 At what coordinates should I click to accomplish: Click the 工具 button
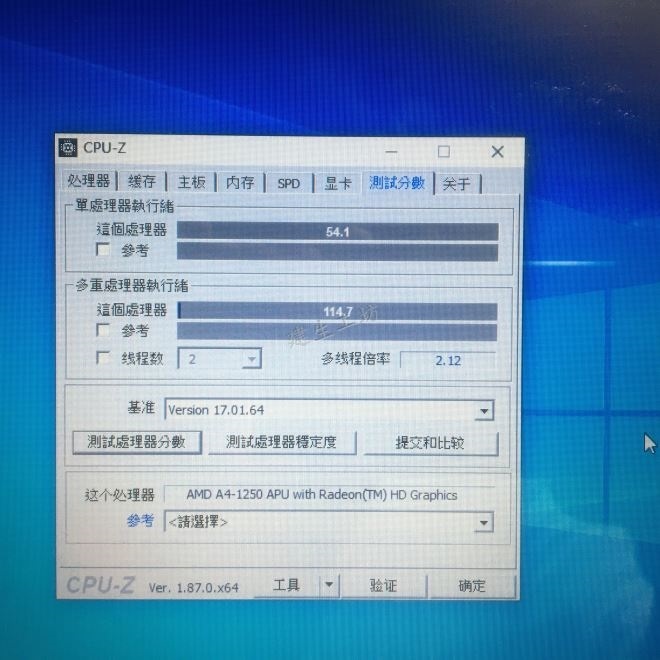[286, 585]
